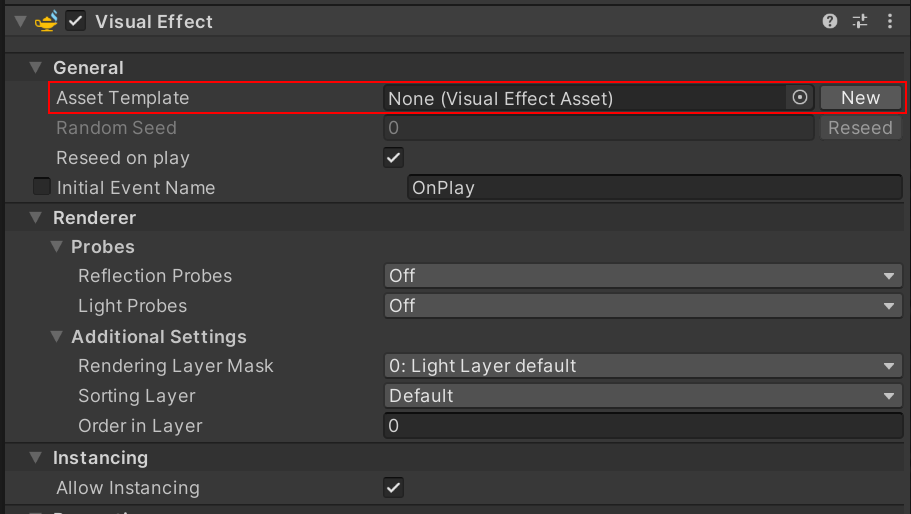Click the New asset template button
Screen dimensions: 911x514
860,98
